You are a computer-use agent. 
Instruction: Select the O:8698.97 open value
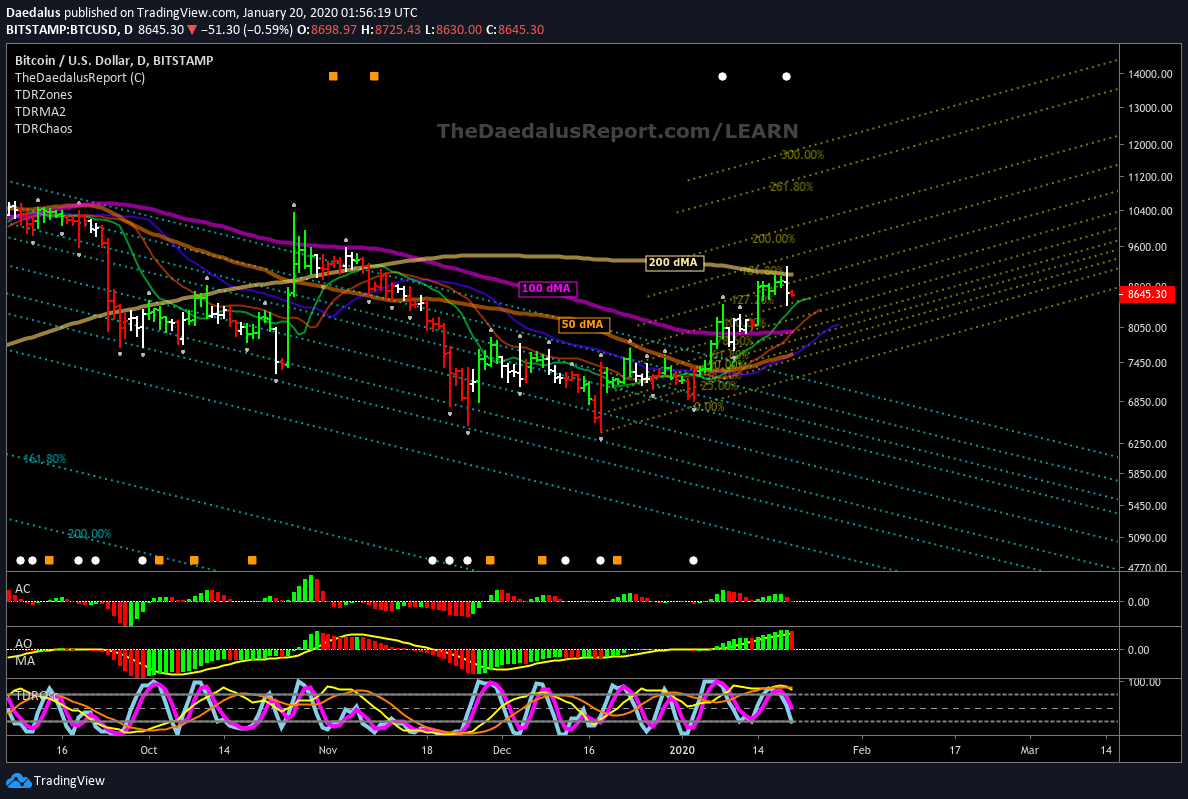(329, 30)
